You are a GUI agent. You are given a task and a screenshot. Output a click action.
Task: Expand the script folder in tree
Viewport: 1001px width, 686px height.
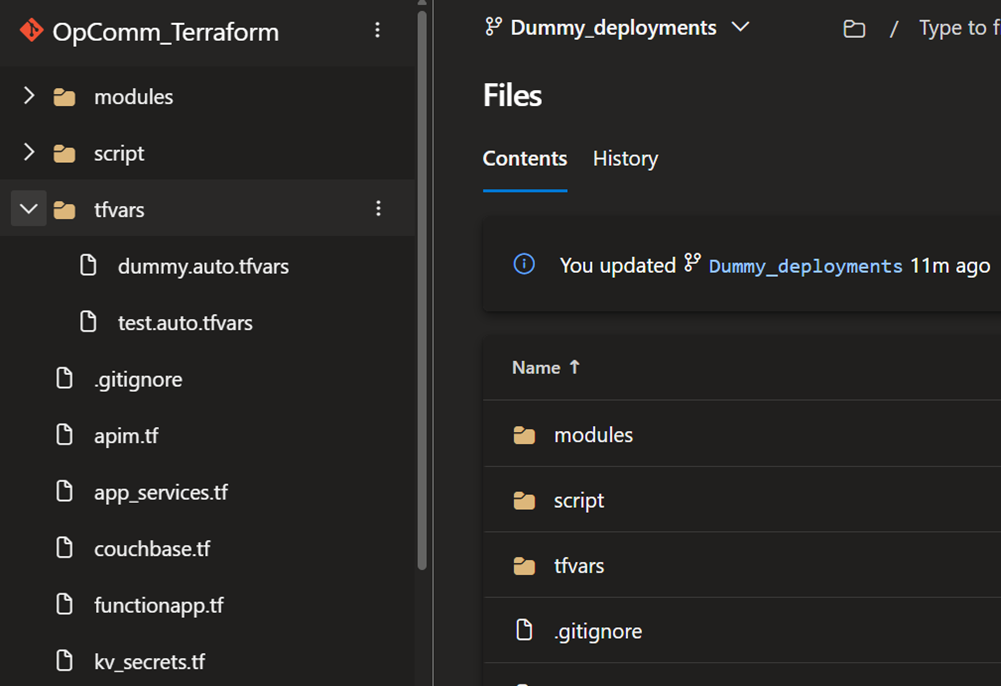click(29, 153)
